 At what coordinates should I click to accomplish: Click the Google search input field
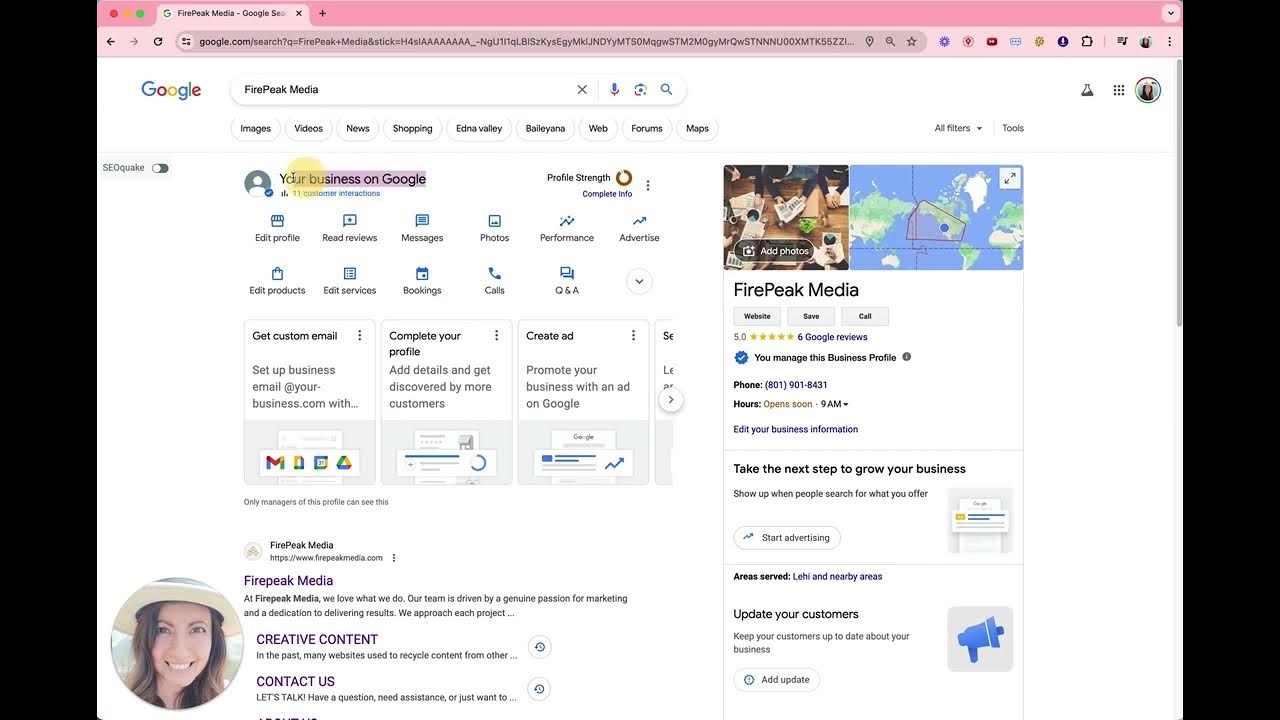[405, 89]
